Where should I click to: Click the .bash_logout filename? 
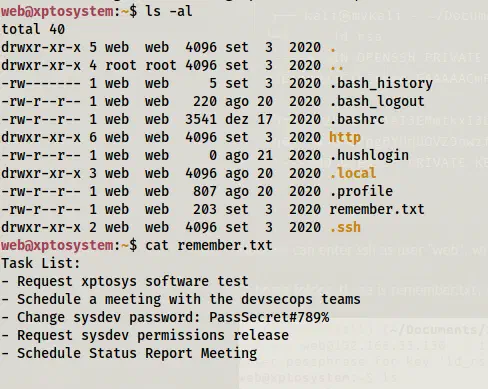(377, 101)
